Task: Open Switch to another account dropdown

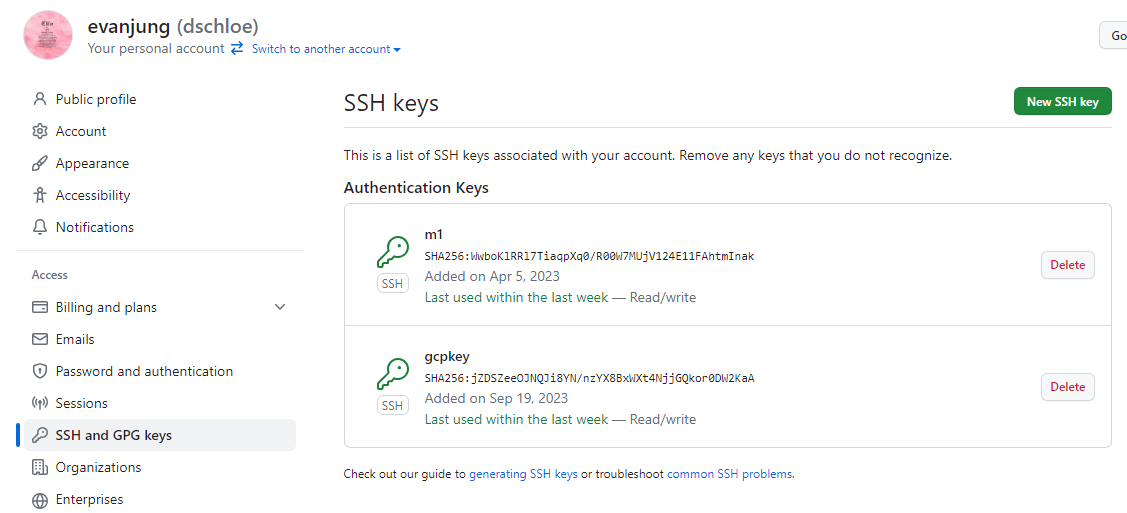Action: pos(326,49)
